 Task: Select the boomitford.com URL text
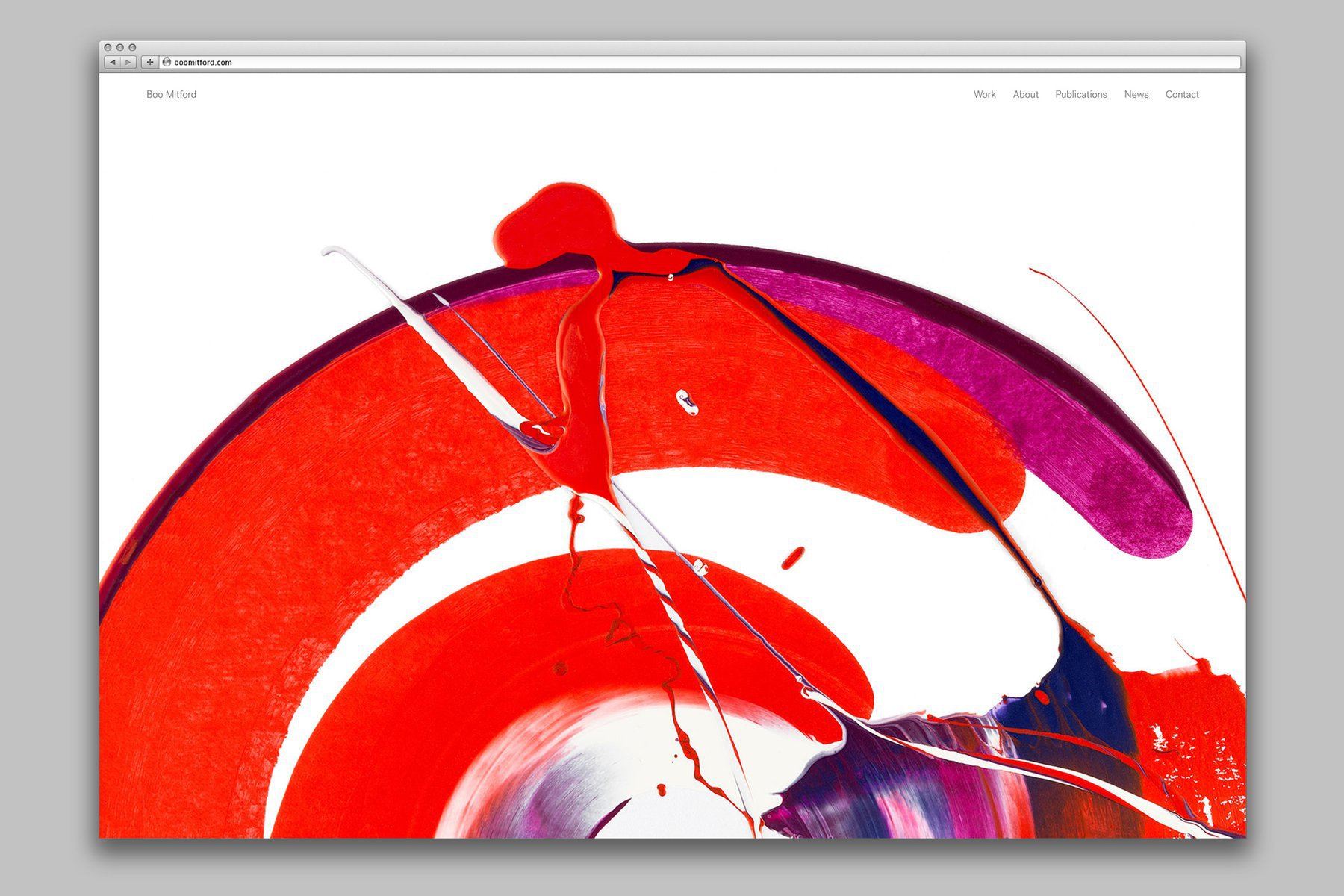(x=202, y=63)
